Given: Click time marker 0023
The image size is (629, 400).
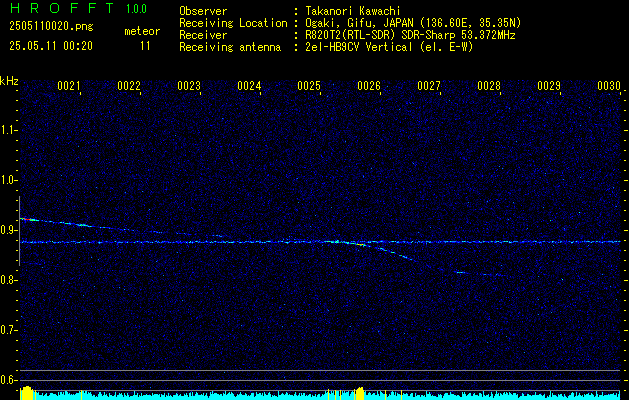Looking at the screenshot, I should [x=189, y=86].
